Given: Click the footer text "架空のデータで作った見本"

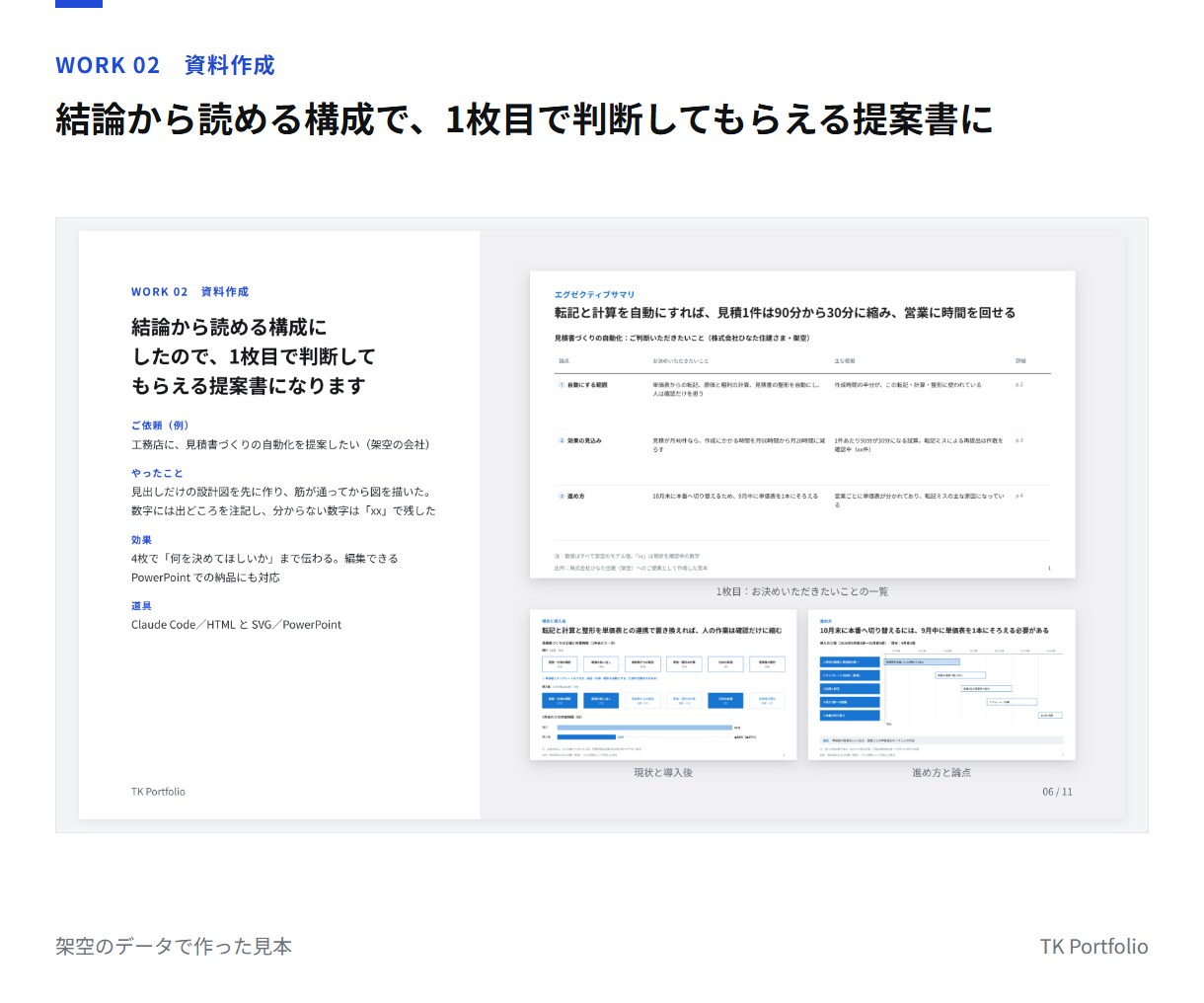Looking at the screenshot, I should pyautogui.click(x=174, y=946).
